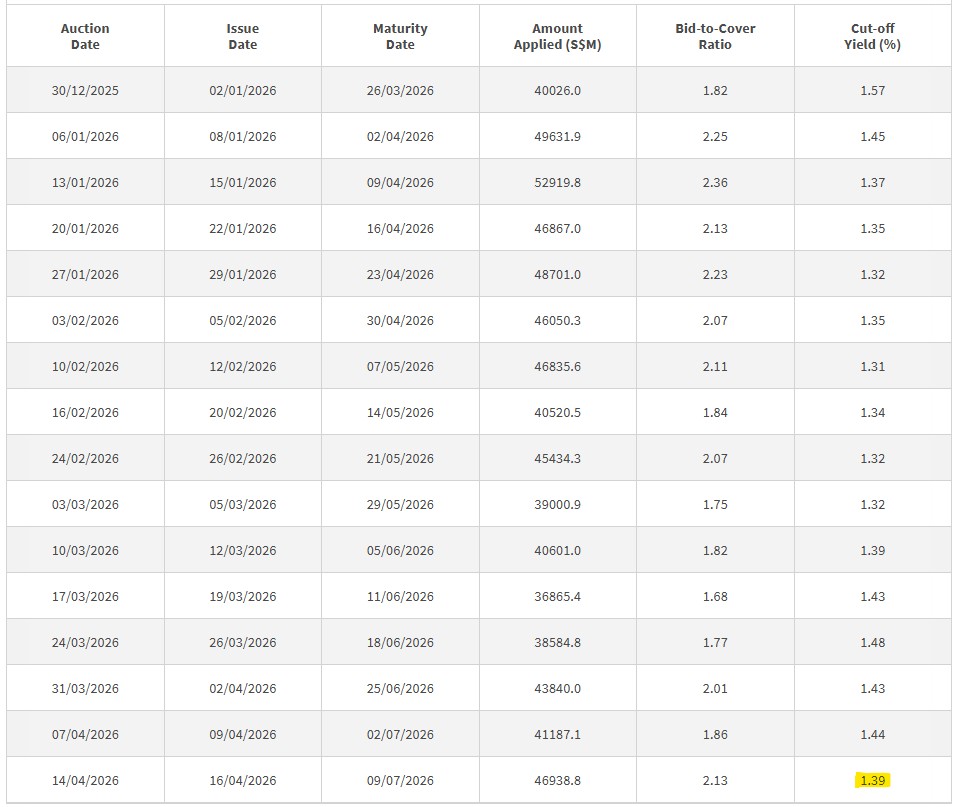Sort by the Amount Applied (S$M) header
Image resolution: width=959 pixels, height=807 pixels.
click(556, 34)
